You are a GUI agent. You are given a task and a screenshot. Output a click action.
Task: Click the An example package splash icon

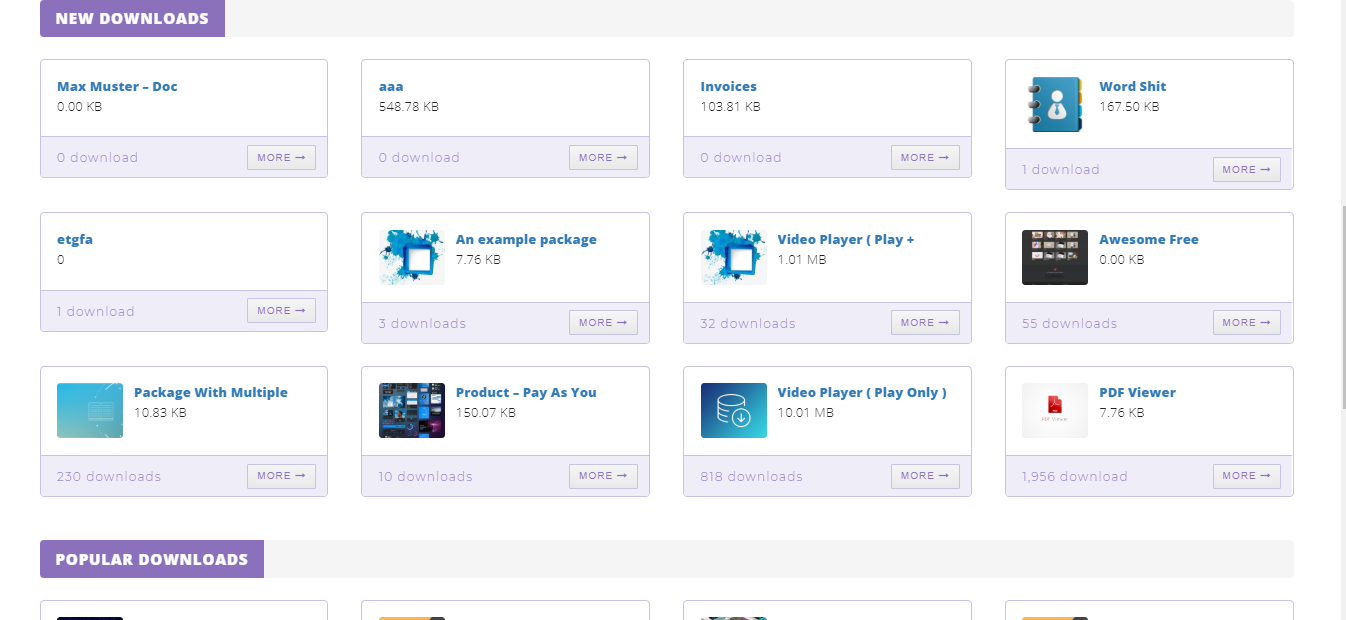pos(411,257)
